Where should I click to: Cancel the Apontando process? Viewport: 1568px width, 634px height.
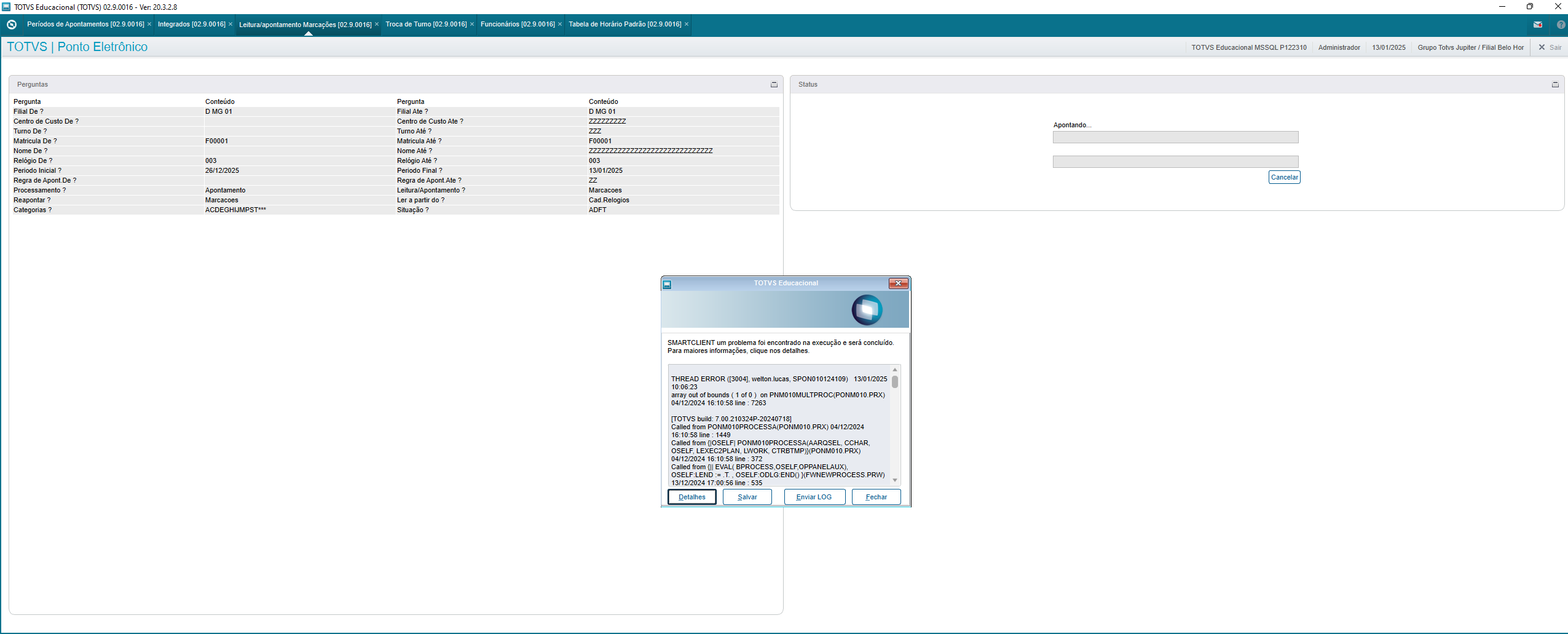point(1285,177)
